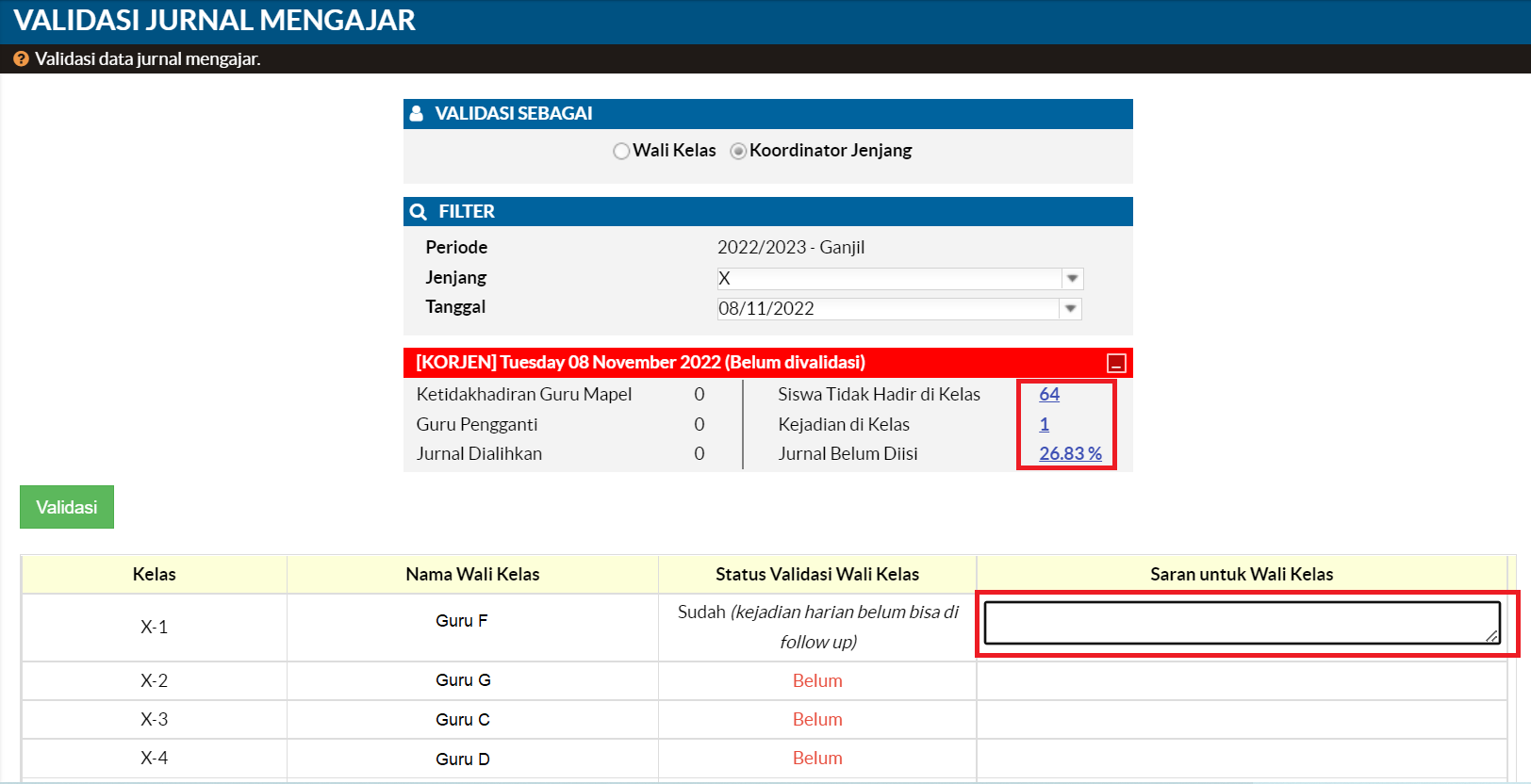Click the user icon beside Validasi Sebagai

pos(417,113)
